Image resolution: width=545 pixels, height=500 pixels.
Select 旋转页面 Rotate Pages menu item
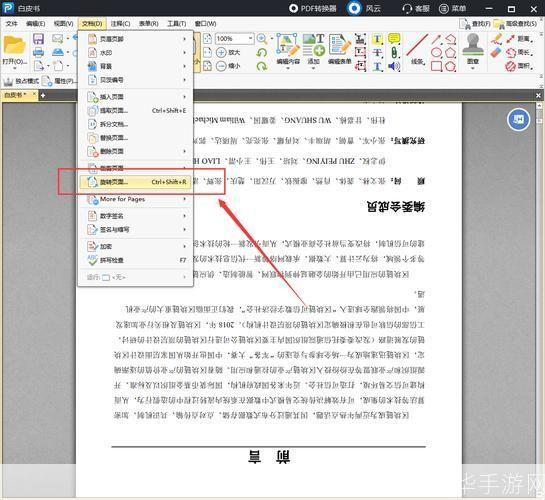pyautogui.click(x=136, y=182)
